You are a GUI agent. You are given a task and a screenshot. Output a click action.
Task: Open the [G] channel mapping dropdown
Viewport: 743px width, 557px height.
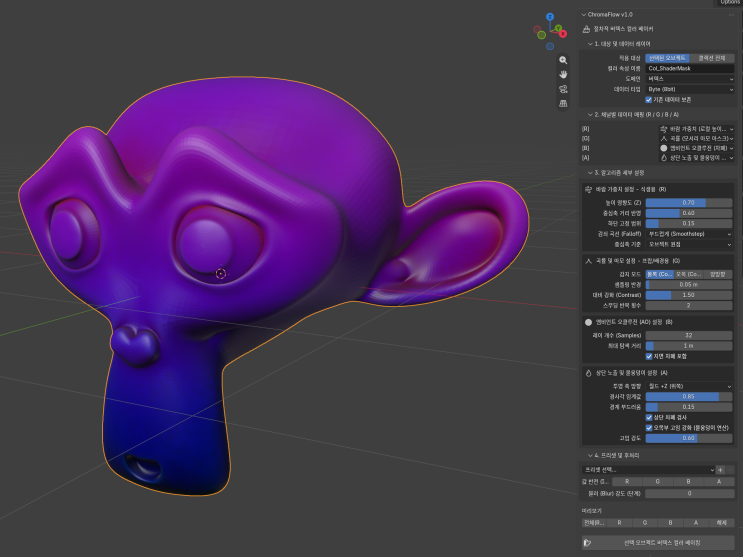[x=697, y=138]
